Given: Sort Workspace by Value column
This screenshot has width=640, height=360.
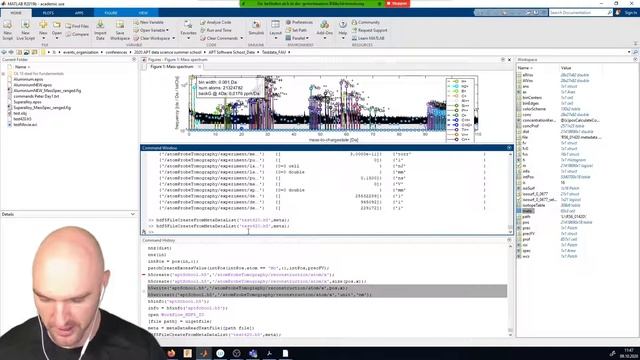Looking at the screenshot, I should tap(566, 68).
